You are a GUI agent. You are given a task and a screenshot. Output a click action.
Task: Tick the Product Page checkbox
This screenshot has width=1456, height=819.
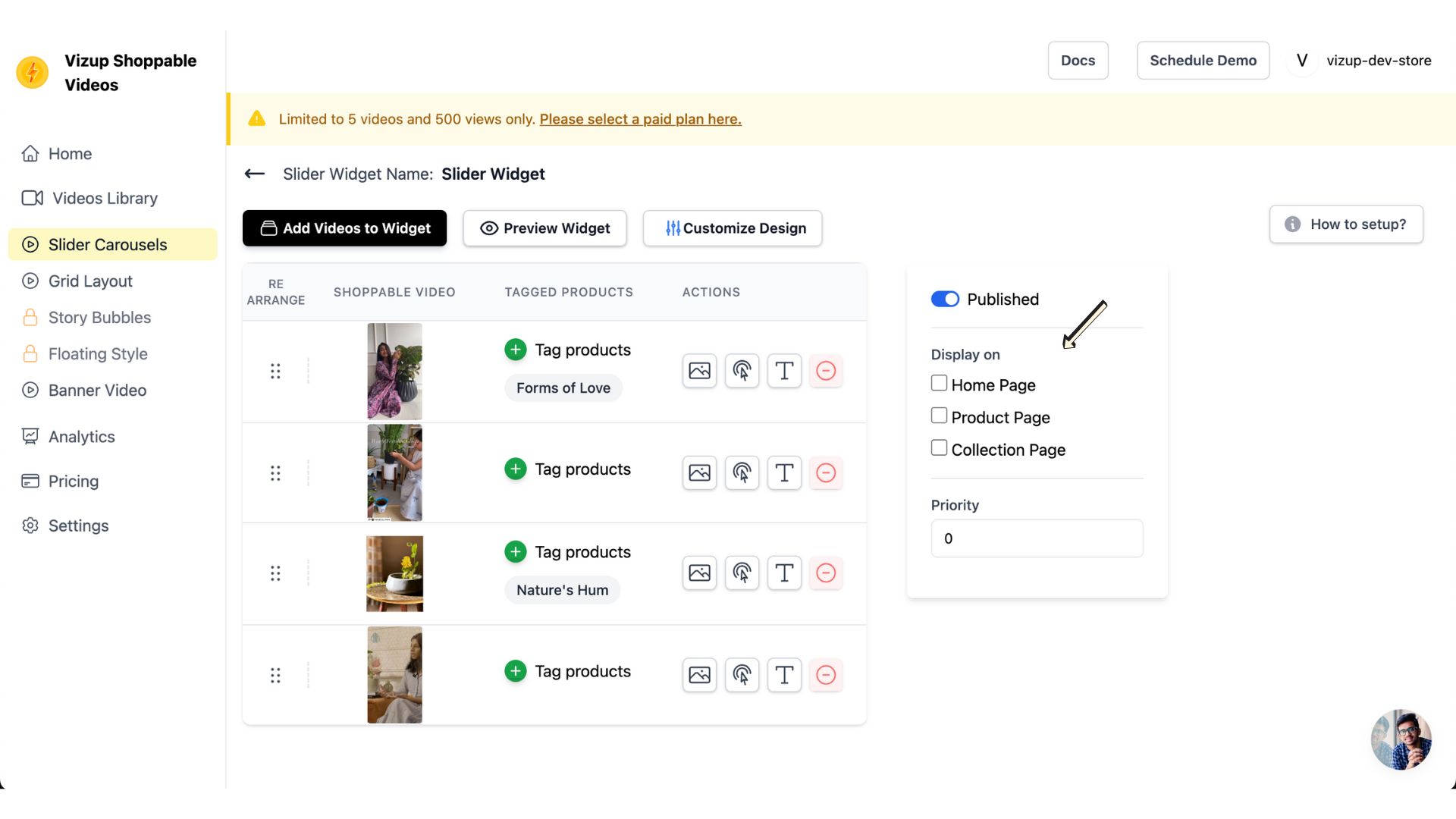[x=939, y=416]
